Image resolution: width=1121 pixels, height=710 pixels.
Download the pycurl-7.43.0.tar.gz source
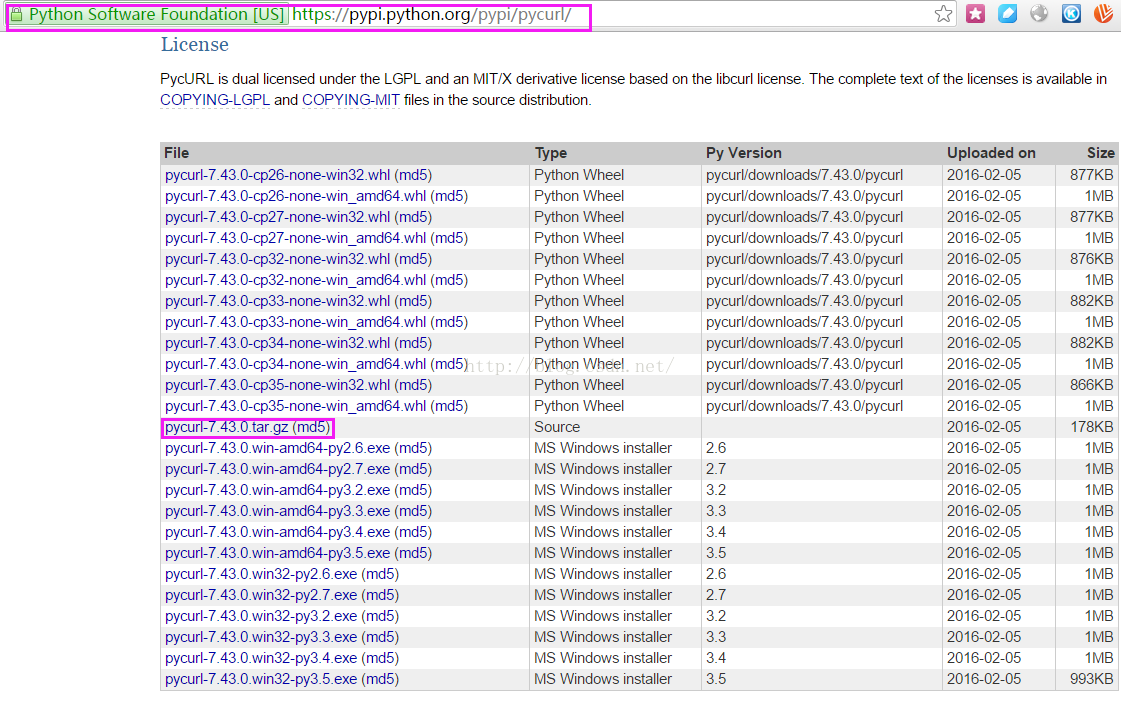coord(227,427)
